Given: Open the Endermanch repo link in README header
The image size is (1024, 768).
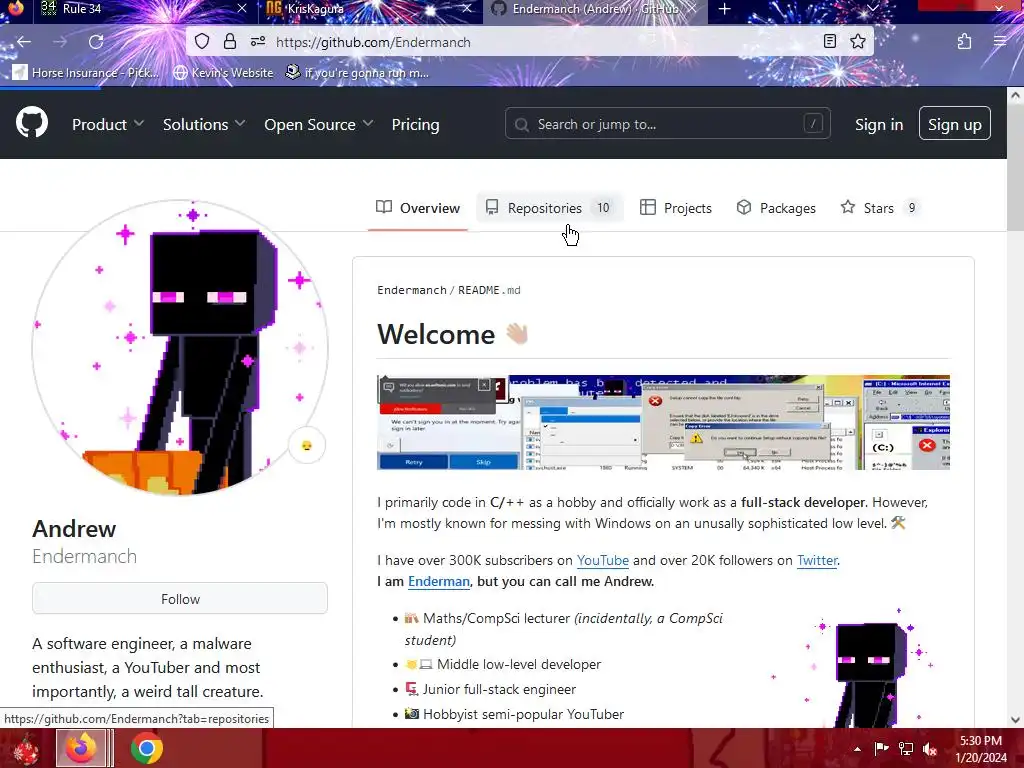Looking at the screenshot, I should click(x=411, y=290).
